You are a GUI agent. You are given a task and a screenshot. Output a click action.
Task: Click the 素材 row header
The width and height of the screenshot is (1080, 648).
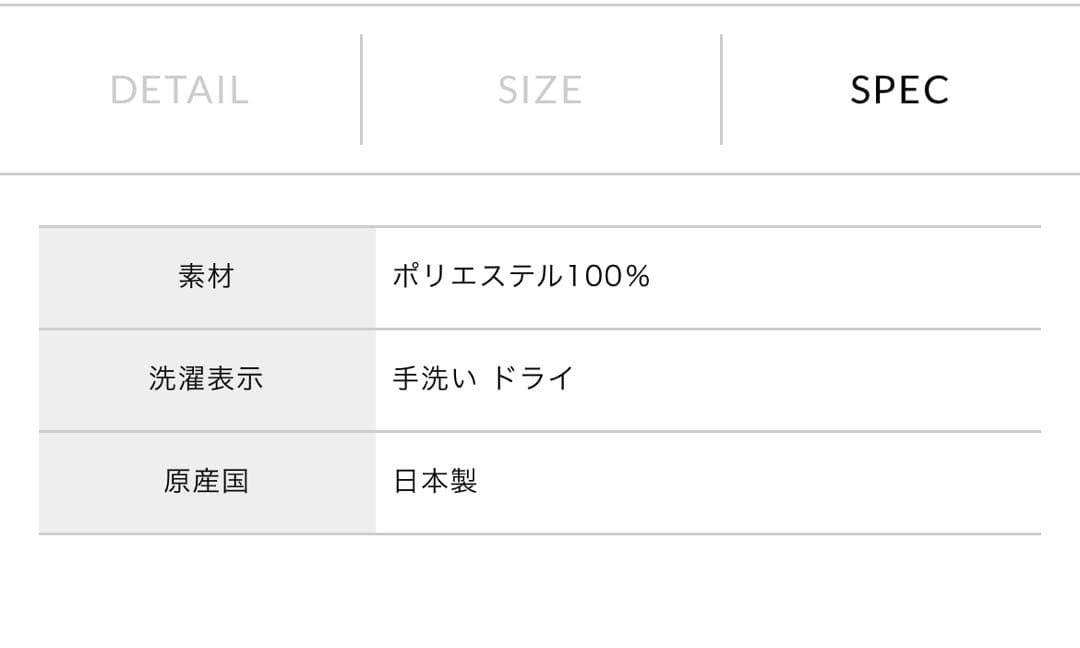point(207,277)
